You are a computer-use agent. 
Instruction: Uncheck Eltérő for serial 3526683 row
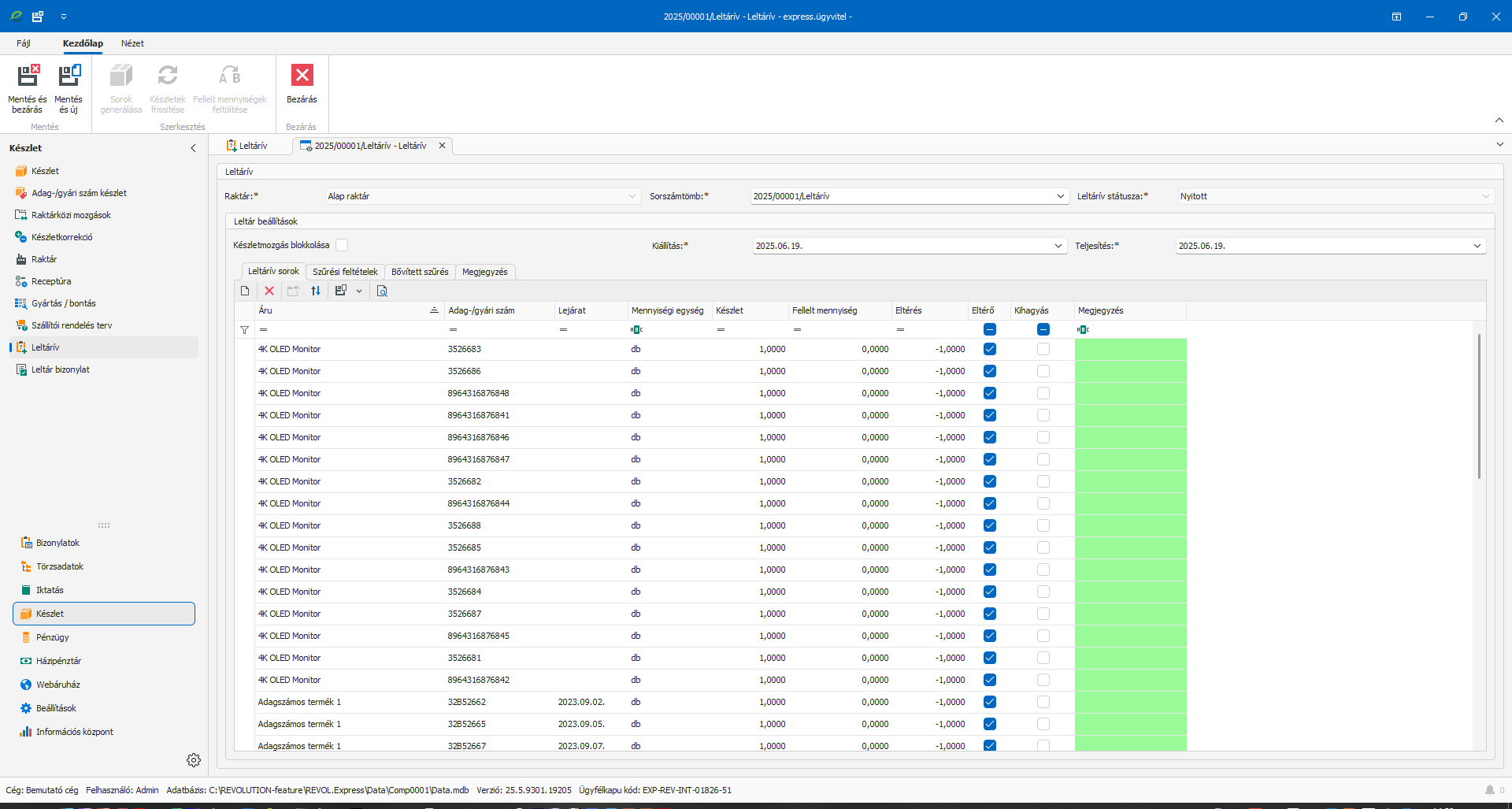[x=990, y=349]
